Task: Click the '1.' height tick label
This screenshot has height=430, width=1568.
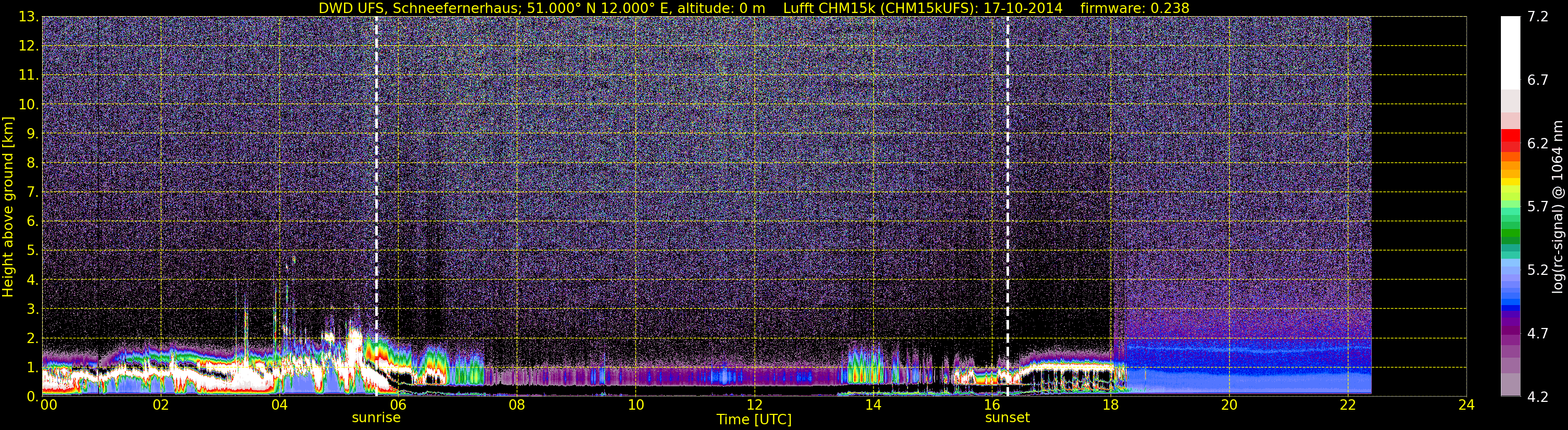Action: click(x=33, y=367)
